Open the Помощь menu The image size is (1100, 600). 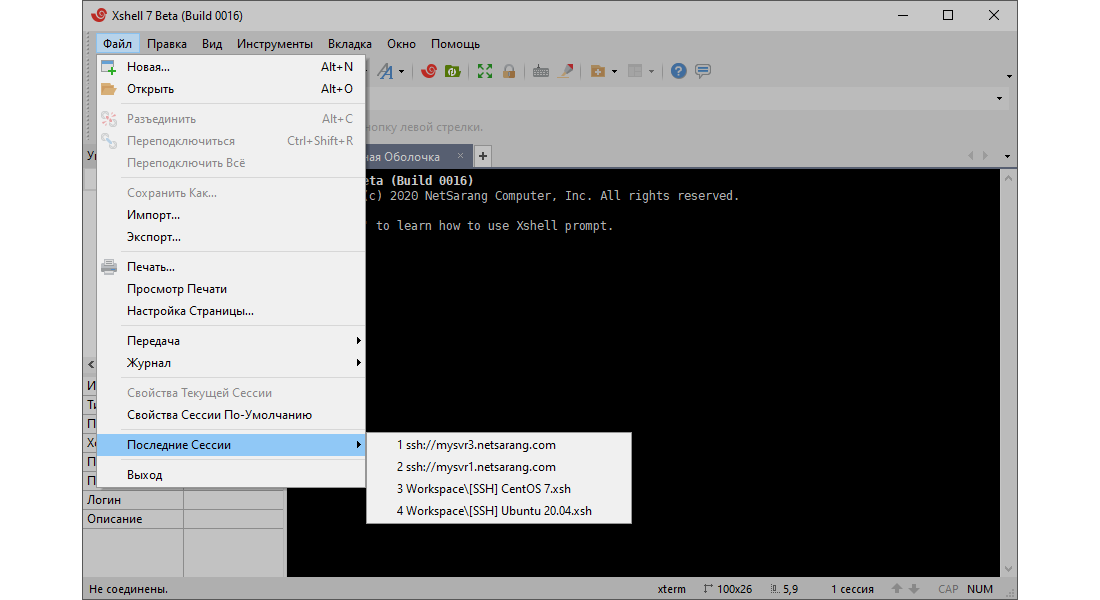tap(455, 44)
